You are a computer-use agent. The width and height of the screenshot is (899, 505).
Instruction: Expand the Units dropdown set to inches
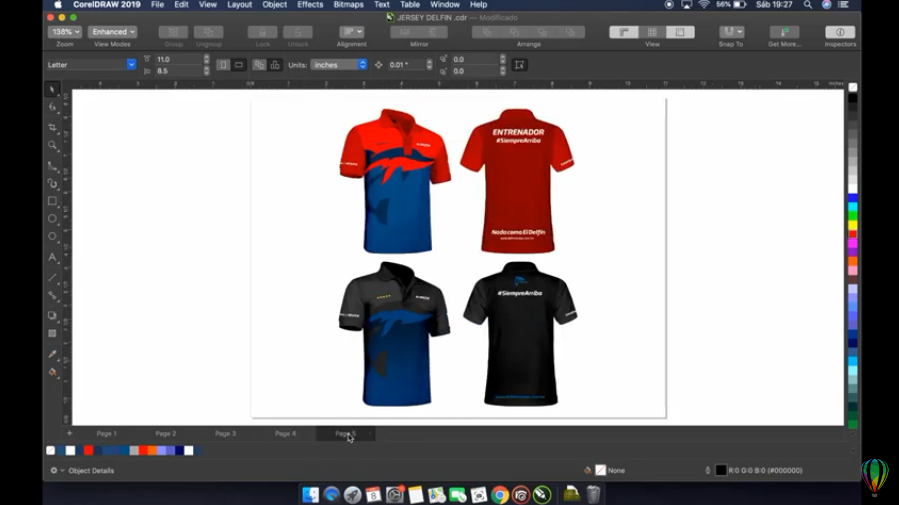[x=339, y=65]
